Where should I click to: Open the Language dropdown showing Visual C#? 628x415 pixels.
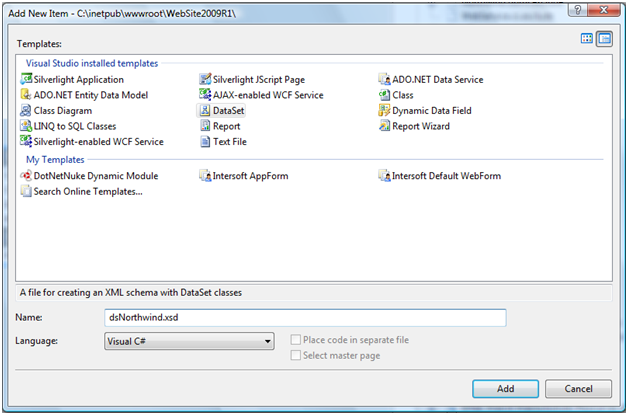point(189,341)
